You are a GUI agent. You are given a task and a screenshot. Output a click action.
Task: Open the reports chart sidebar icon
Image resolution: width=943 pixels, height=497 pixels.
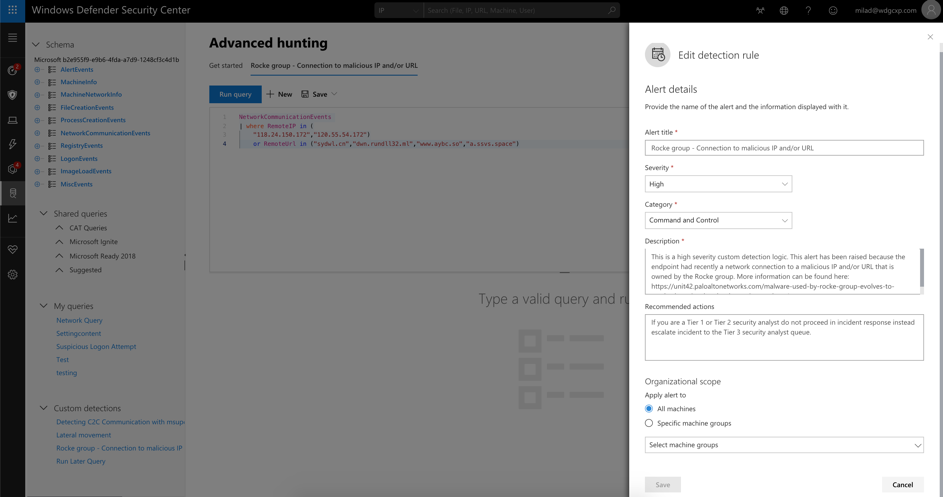point(13,218)
